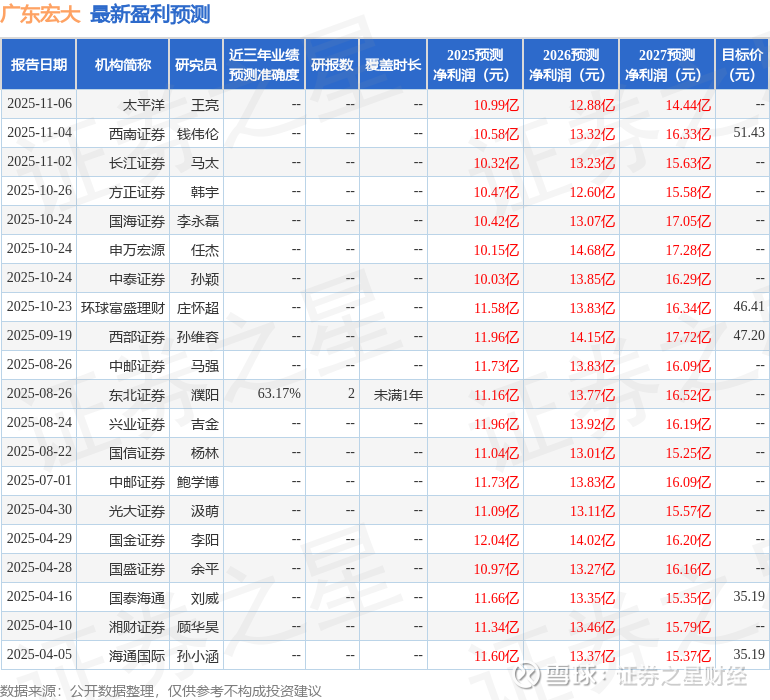Click the 广东宏大 title text
Image resolution: width=770 pixels, height=700 pixels.
[40, 14]
